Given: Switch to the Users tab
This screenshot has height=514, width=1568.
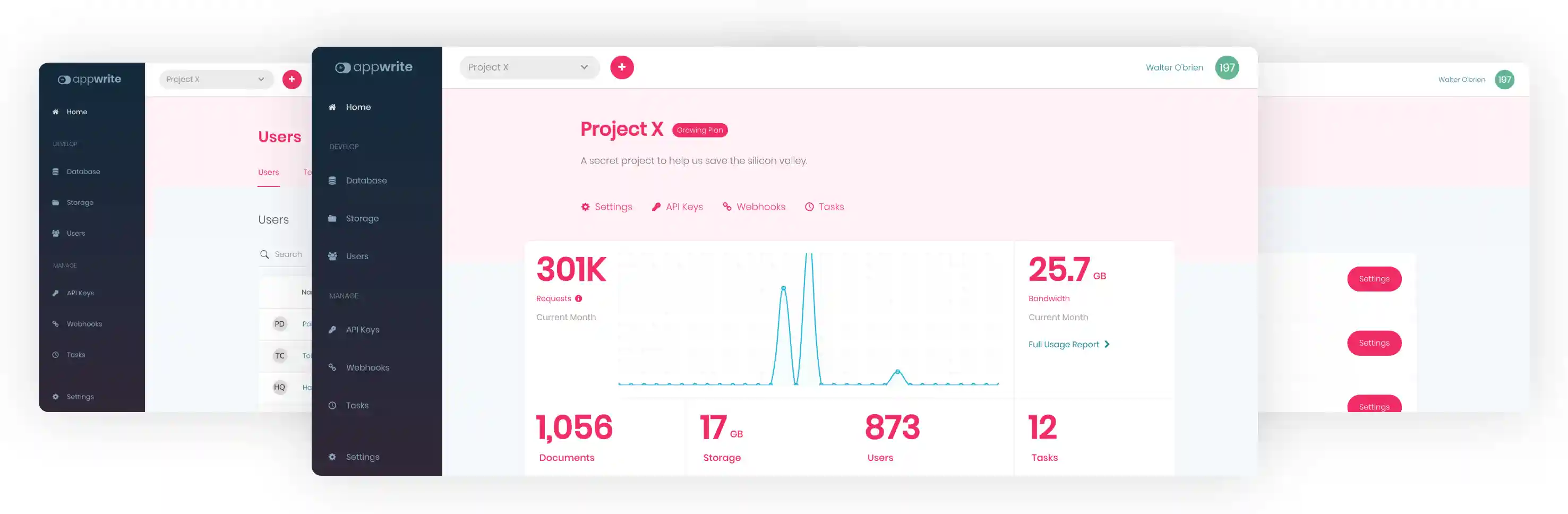Looking at the screenshot, I should 269,173.
